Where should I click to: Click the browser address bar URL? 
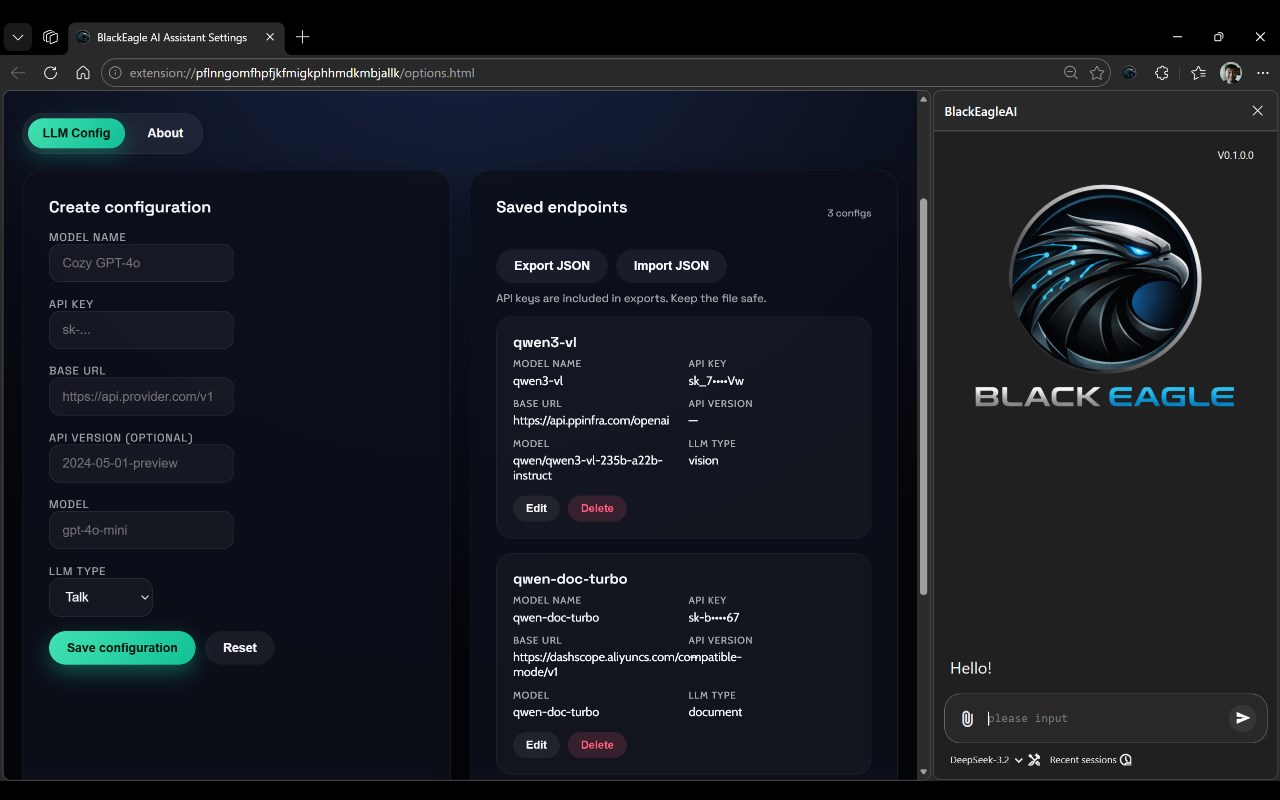pos(302,73)
